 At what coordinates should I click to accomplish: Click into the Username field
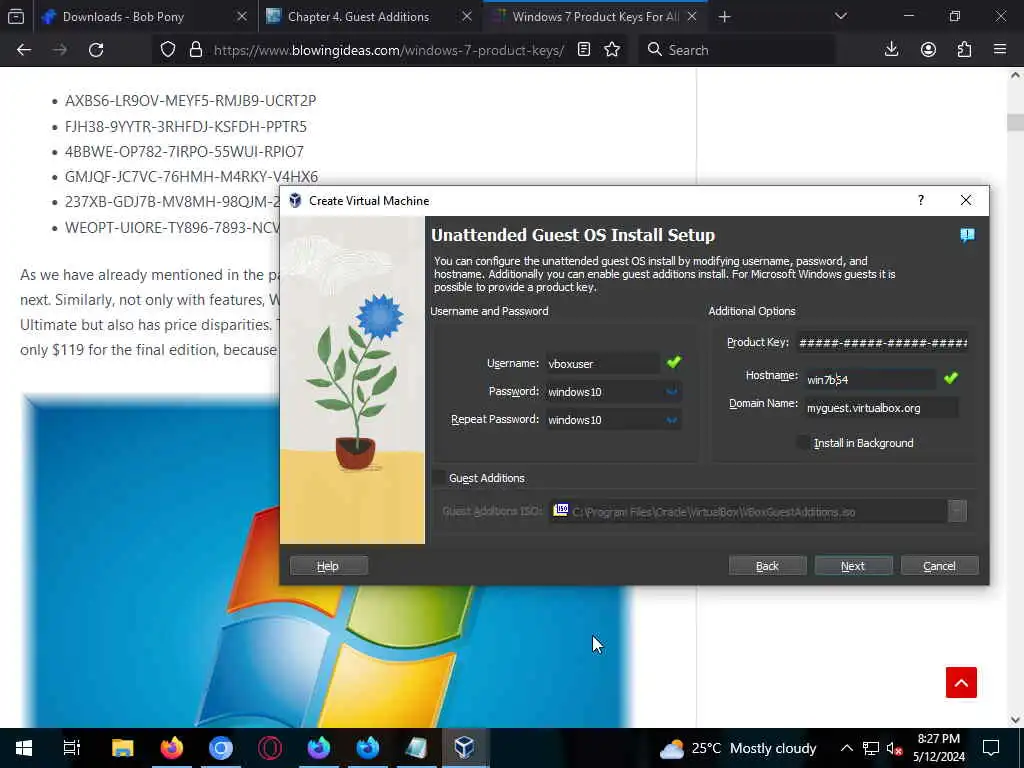[x=602, y=364]
